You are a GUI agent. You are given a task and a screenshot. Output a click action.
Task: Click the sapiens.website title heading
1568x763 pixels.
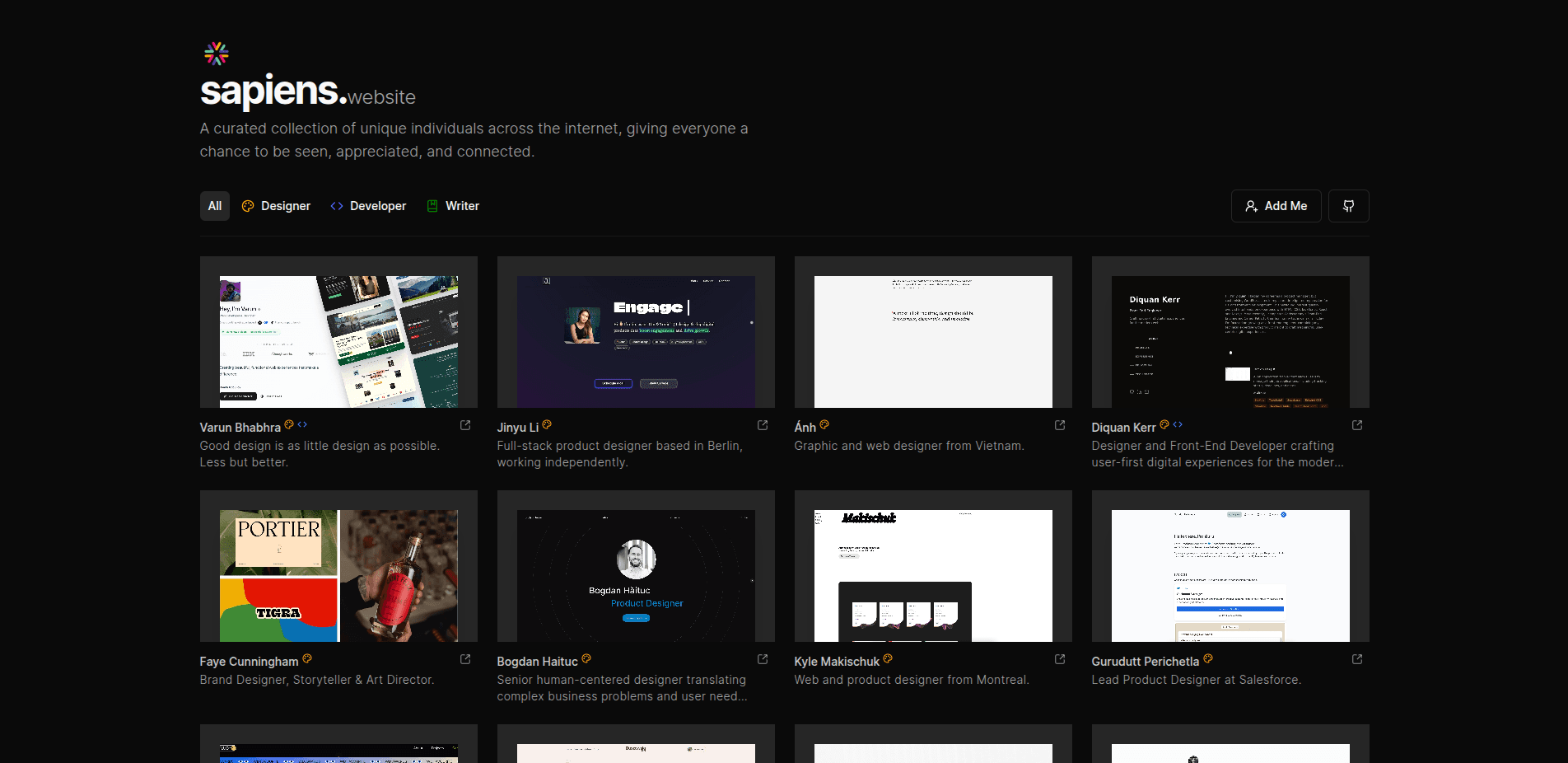point(307,92)
